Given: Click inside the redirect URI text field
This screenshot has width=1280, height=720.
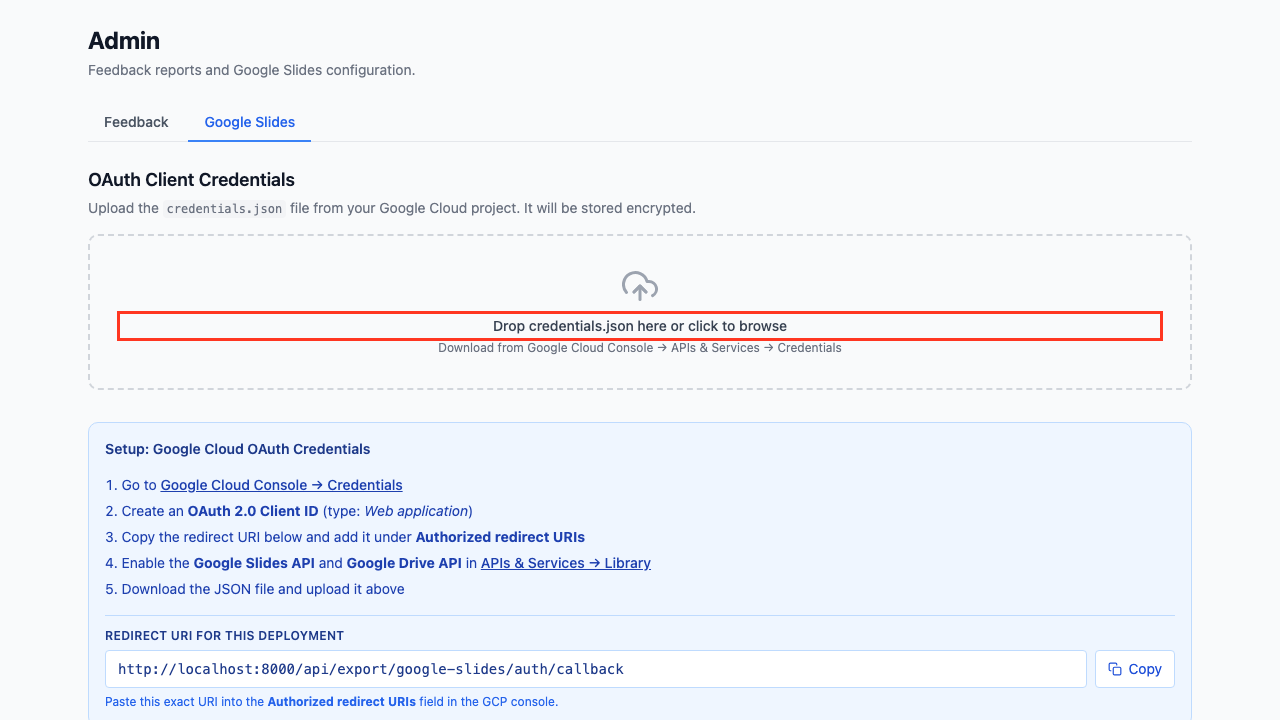Looking at the screenshot, I should point(595,669).
